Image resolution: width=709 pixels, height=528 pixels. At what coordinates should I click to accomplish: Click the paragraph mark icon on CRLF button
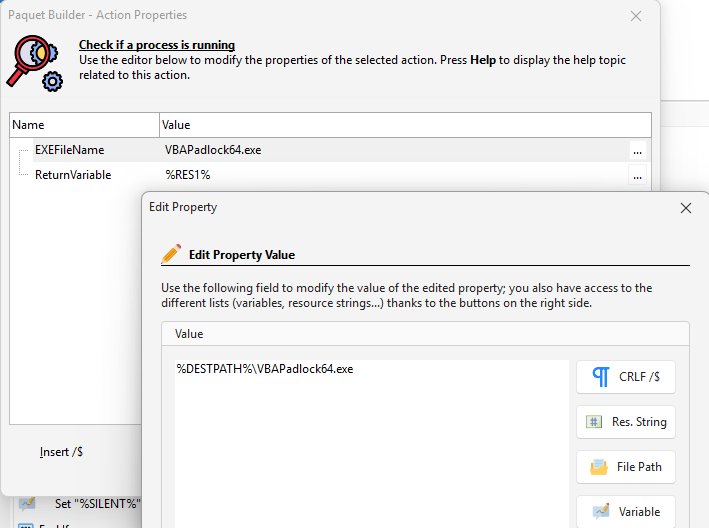click(600, 377)
